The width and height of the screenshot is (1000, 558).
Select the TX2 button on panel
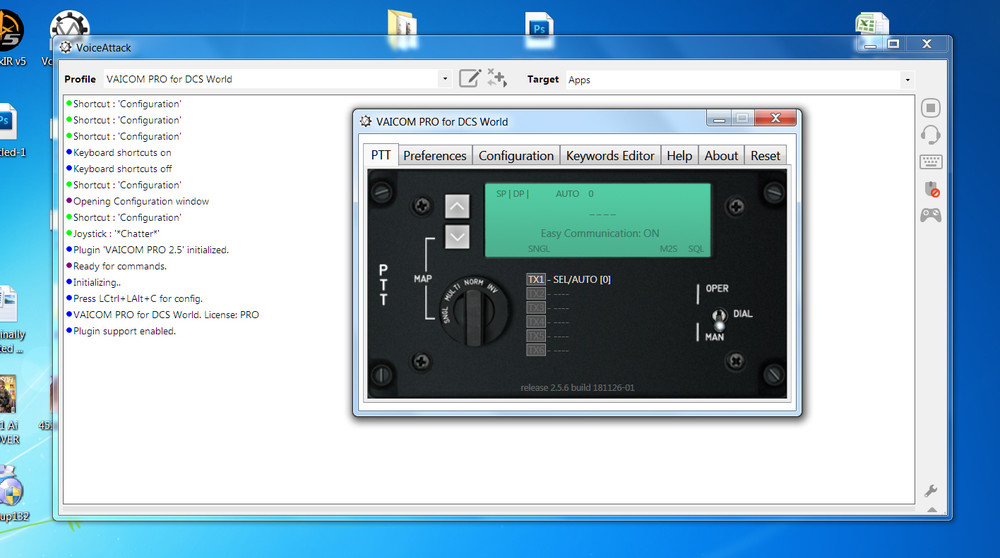point(536,293)
